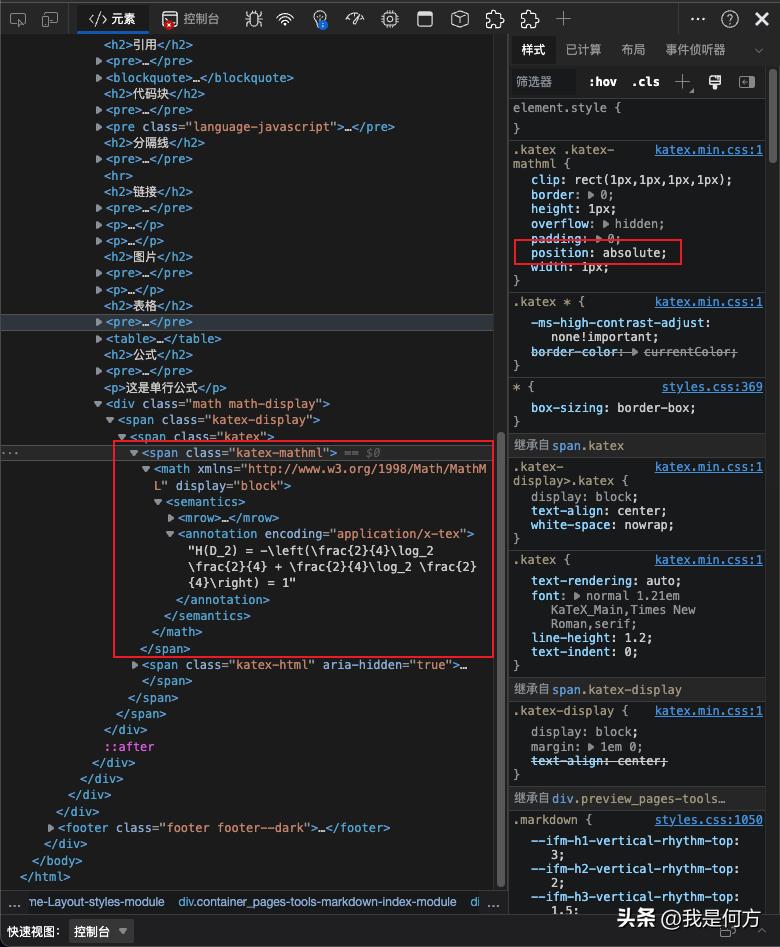780x947 pixels.
Task: Select the 已计算 computed tab
Action: pos(583,50)
